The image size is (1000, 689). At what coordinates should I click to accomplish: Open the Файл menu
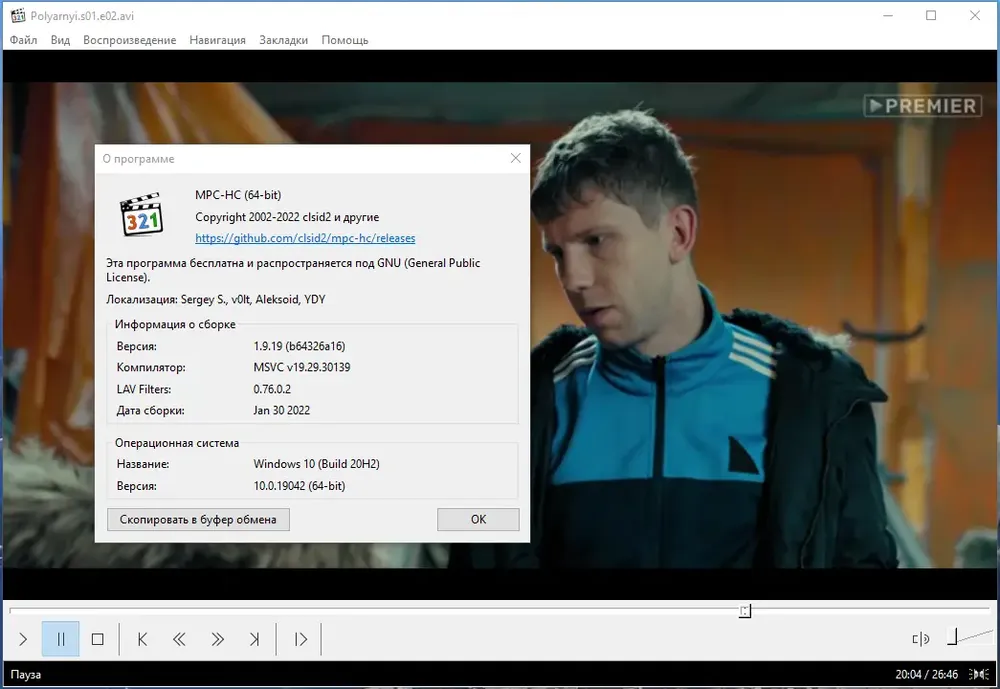pos(24,40)
